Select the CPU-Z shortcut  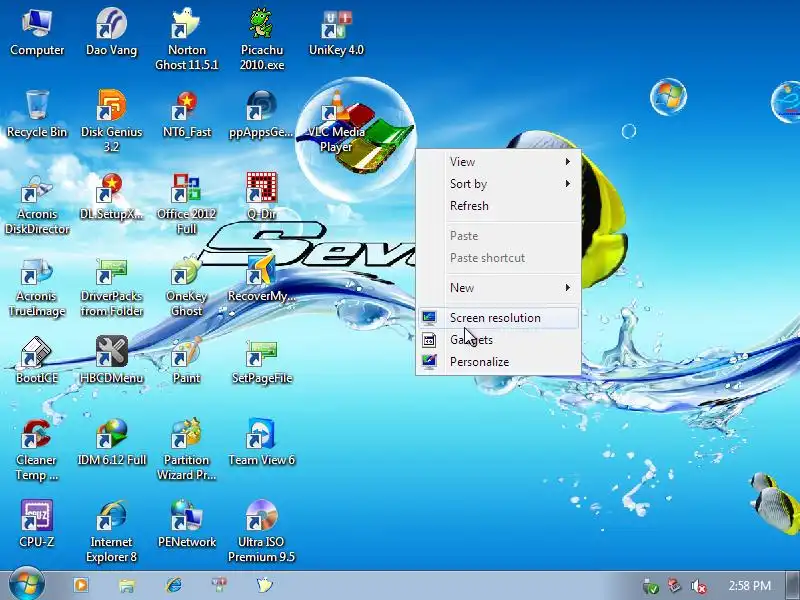point(37,524)
